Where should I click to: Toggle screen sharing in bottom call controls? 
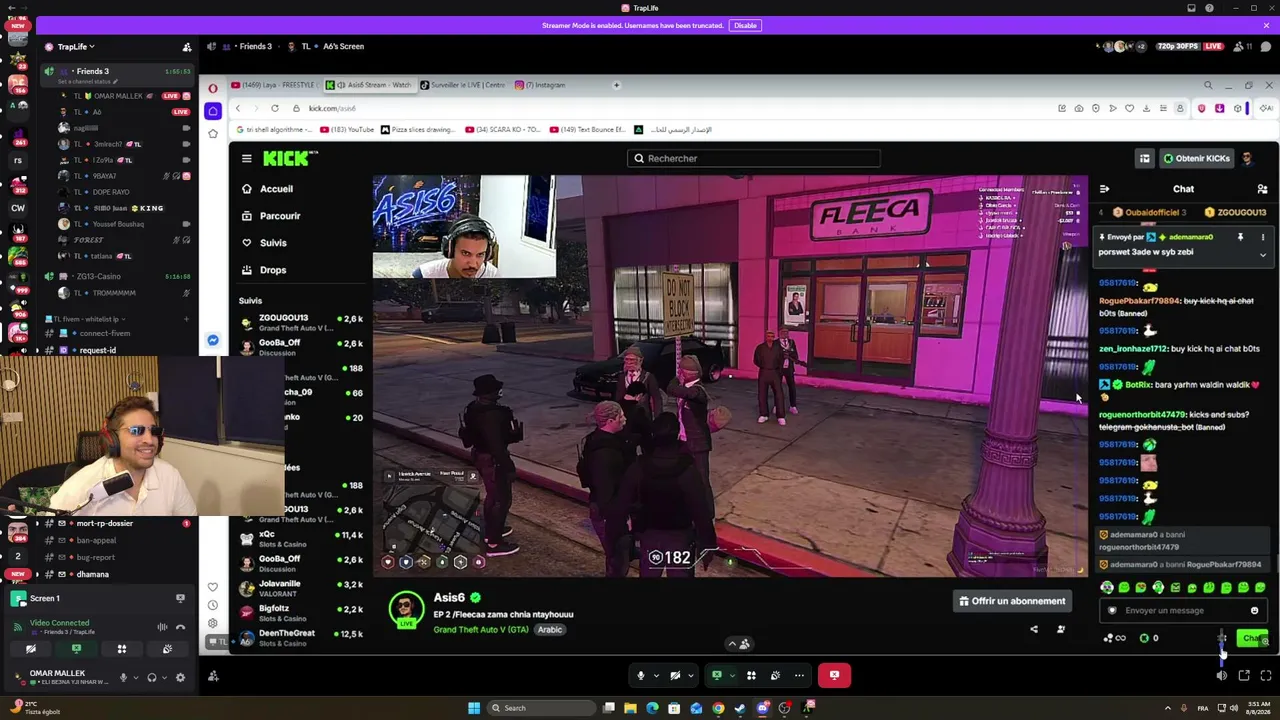[x=716, y=675]
